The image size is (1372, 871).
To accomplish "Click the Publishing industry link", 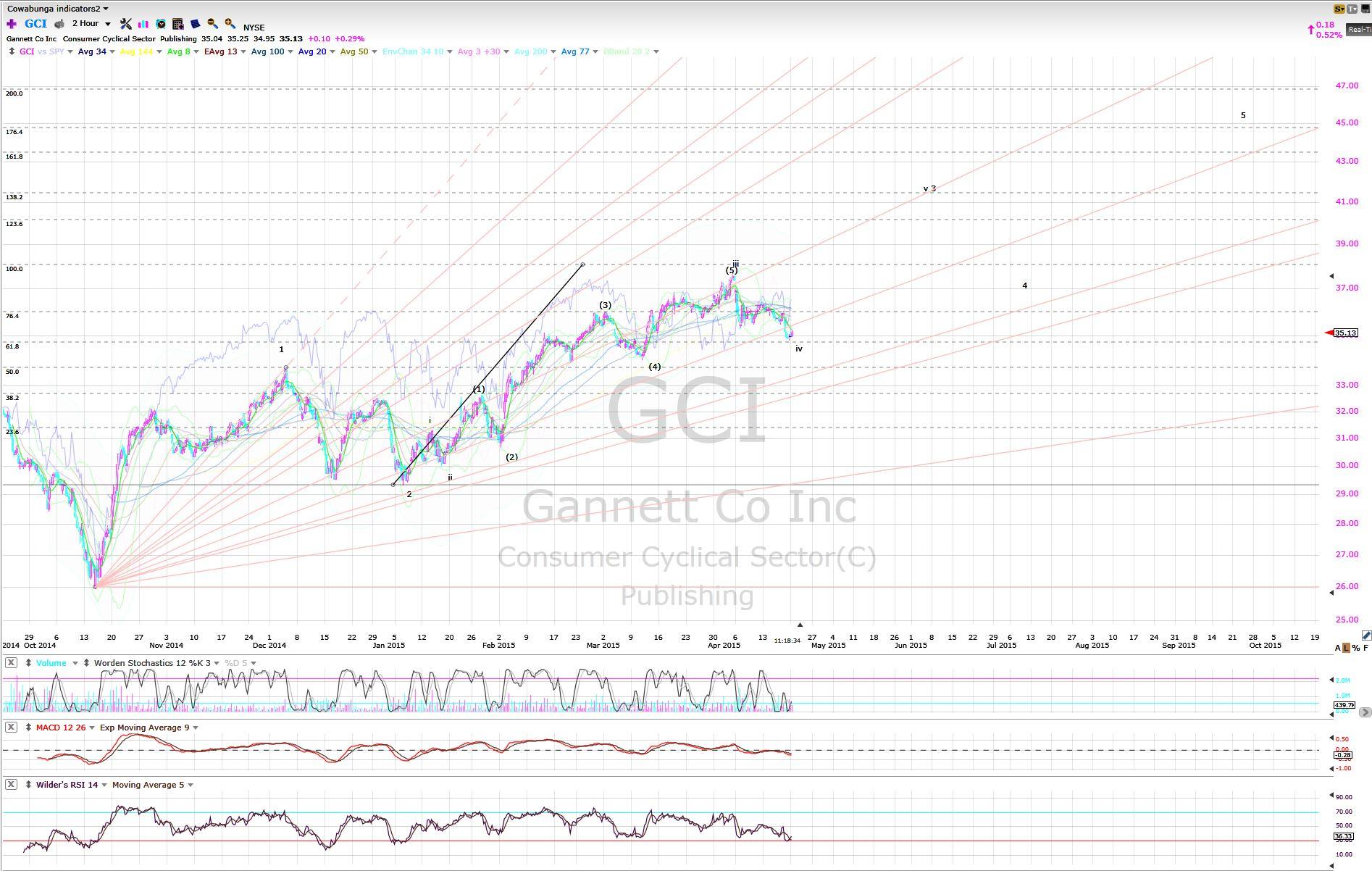I will pos(178,38).
